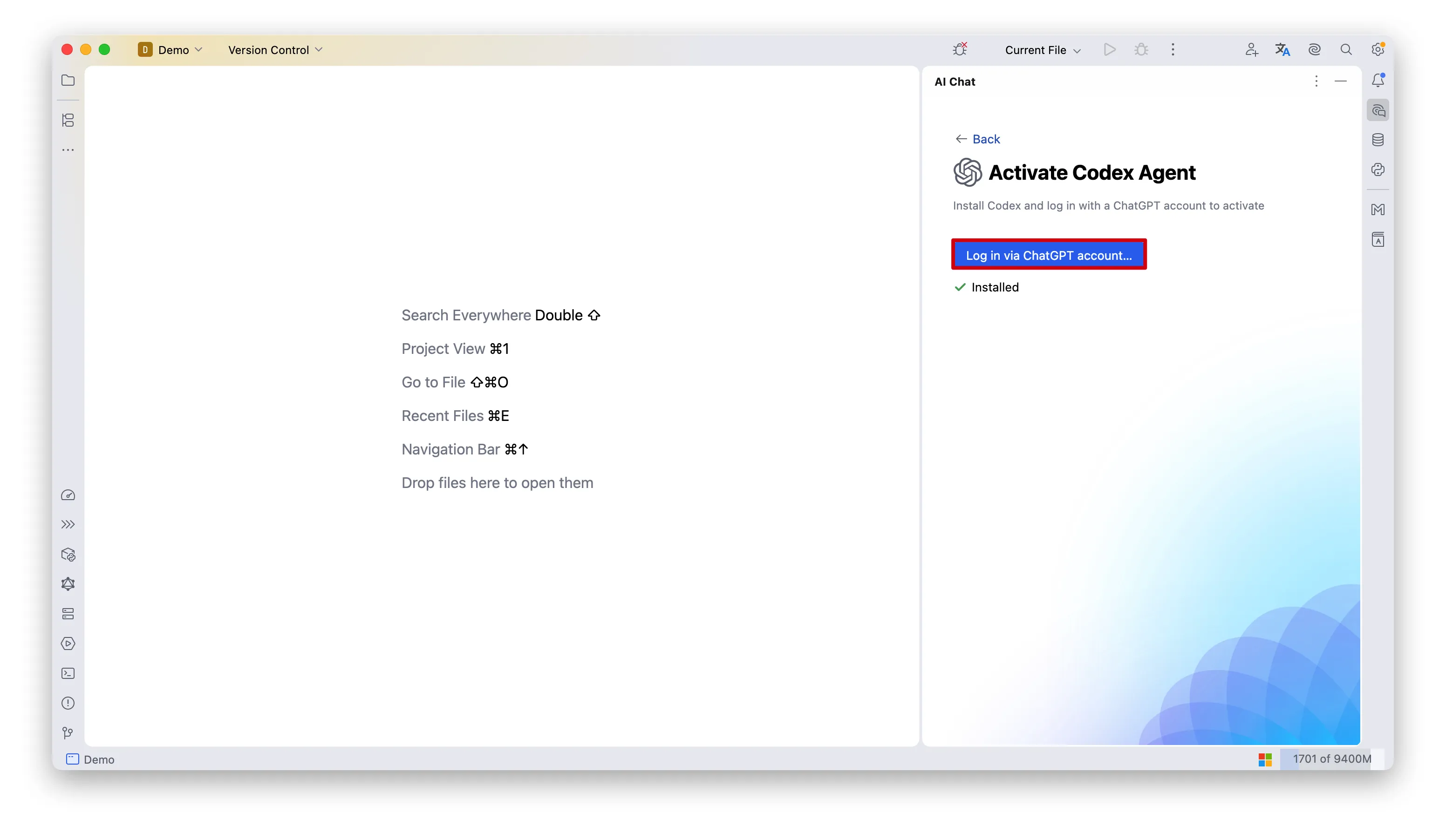The width and height of the screenshot is (1446, 840).
Task: Open Search Everywhere magnifier
Action: tap(1346, 50)
